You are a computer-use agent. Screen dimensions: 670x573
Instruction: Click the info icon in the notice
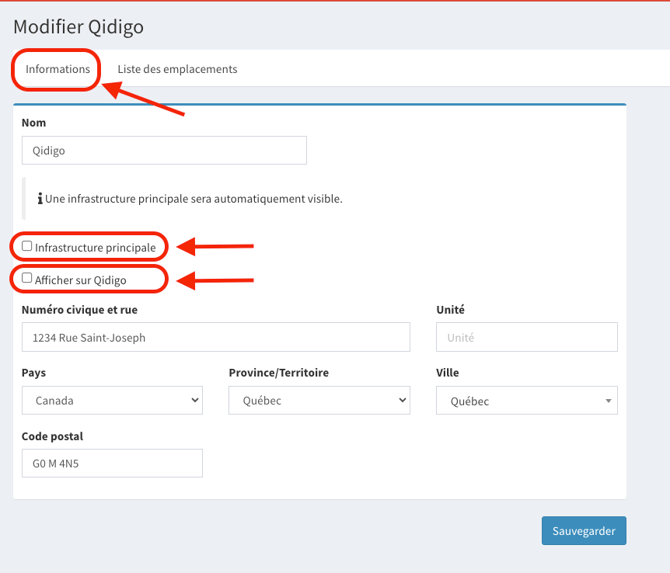point(39,199)
